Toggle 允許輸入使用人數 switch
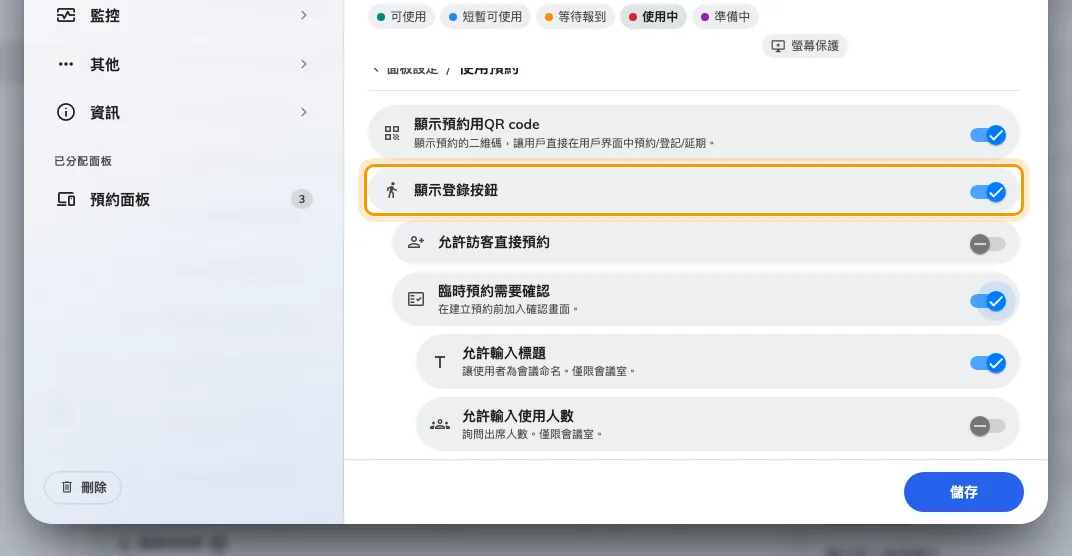1072x556 pixels. (988, 425)
